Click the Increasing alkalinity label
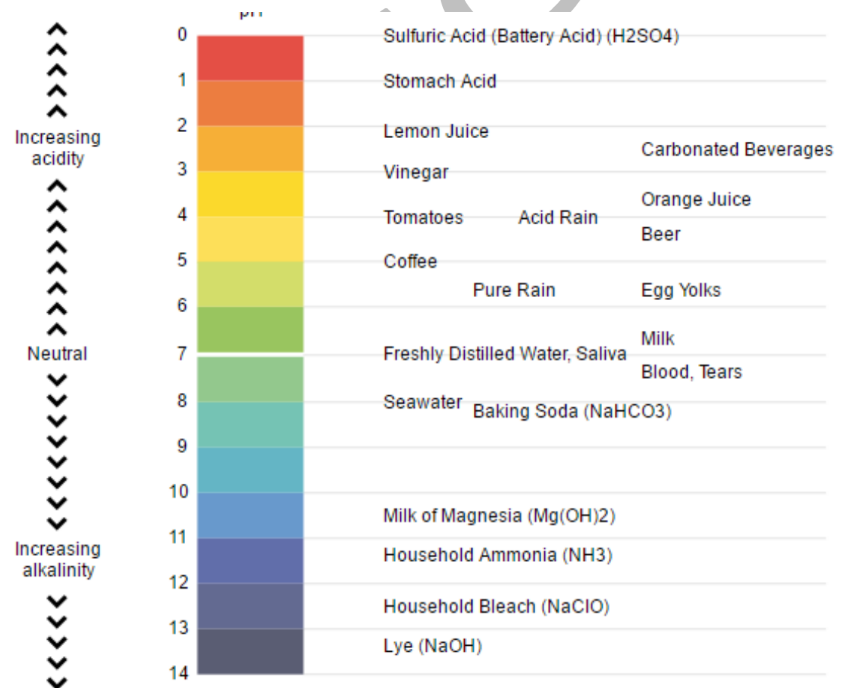The height and width of the screenshot is (688, 841). [x=57, y=560]
